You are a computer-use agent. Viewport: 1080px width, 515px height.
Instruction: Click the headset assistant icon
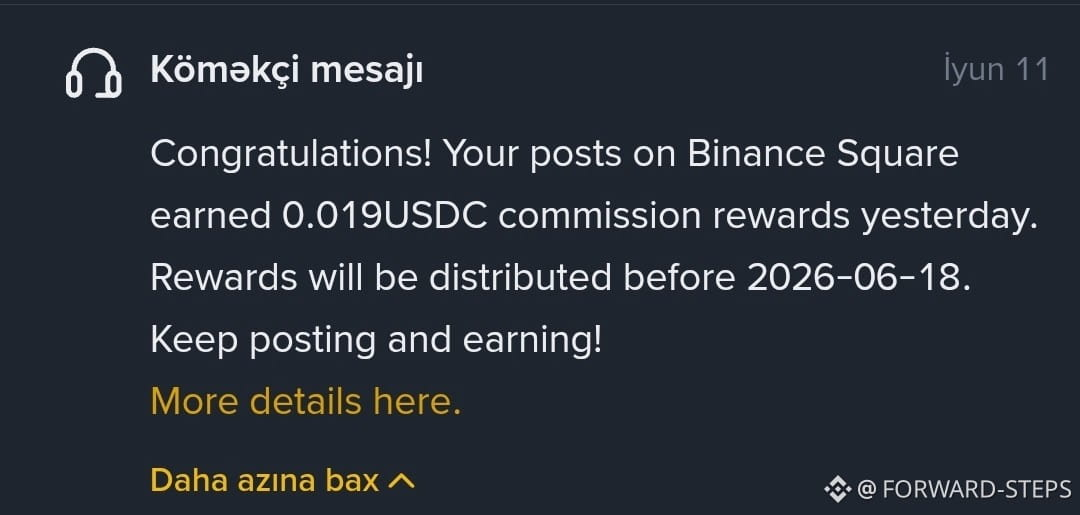pos(94,73)
